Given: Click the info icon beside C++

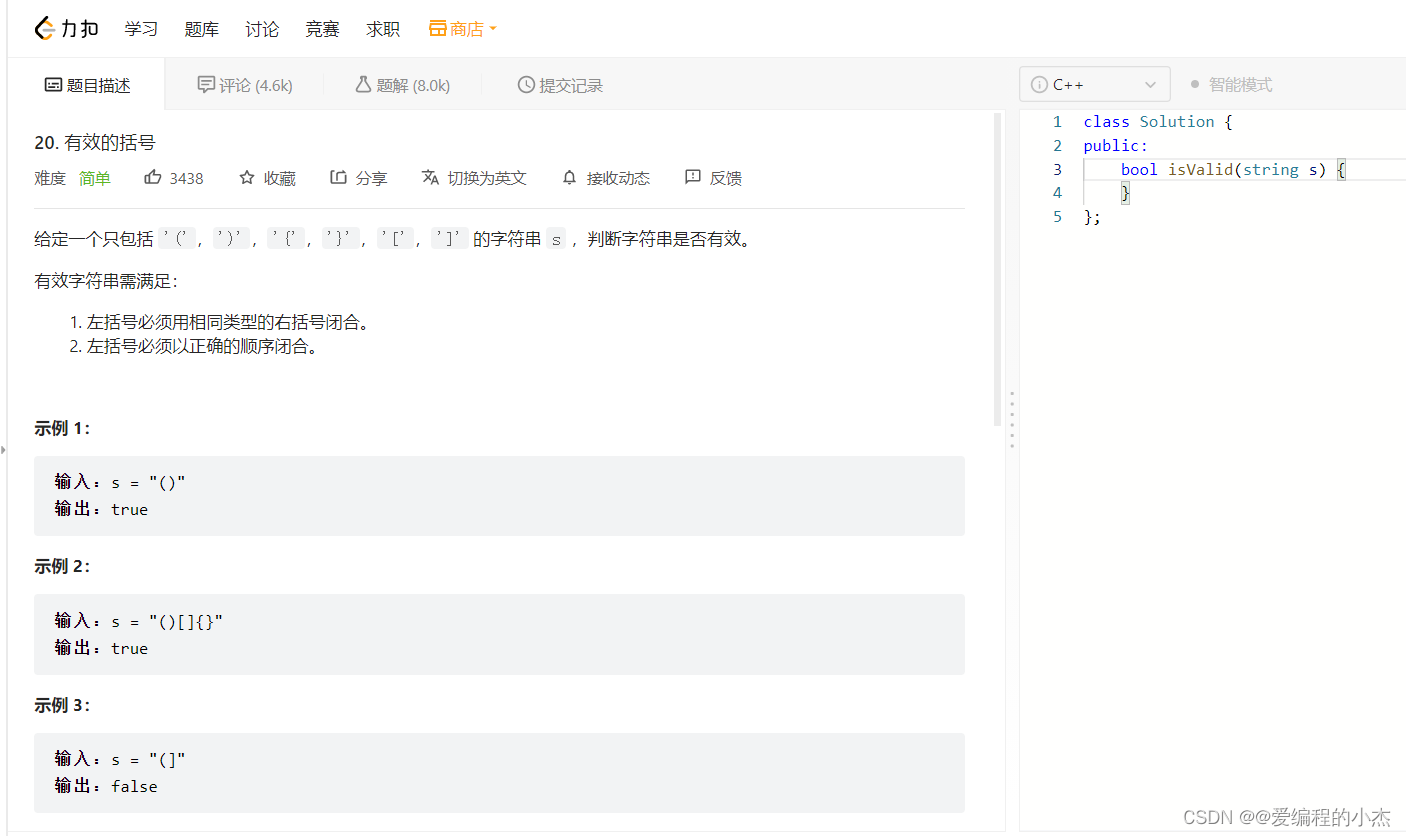Looking at the screenshot, I should click(x=1039, y=85).
